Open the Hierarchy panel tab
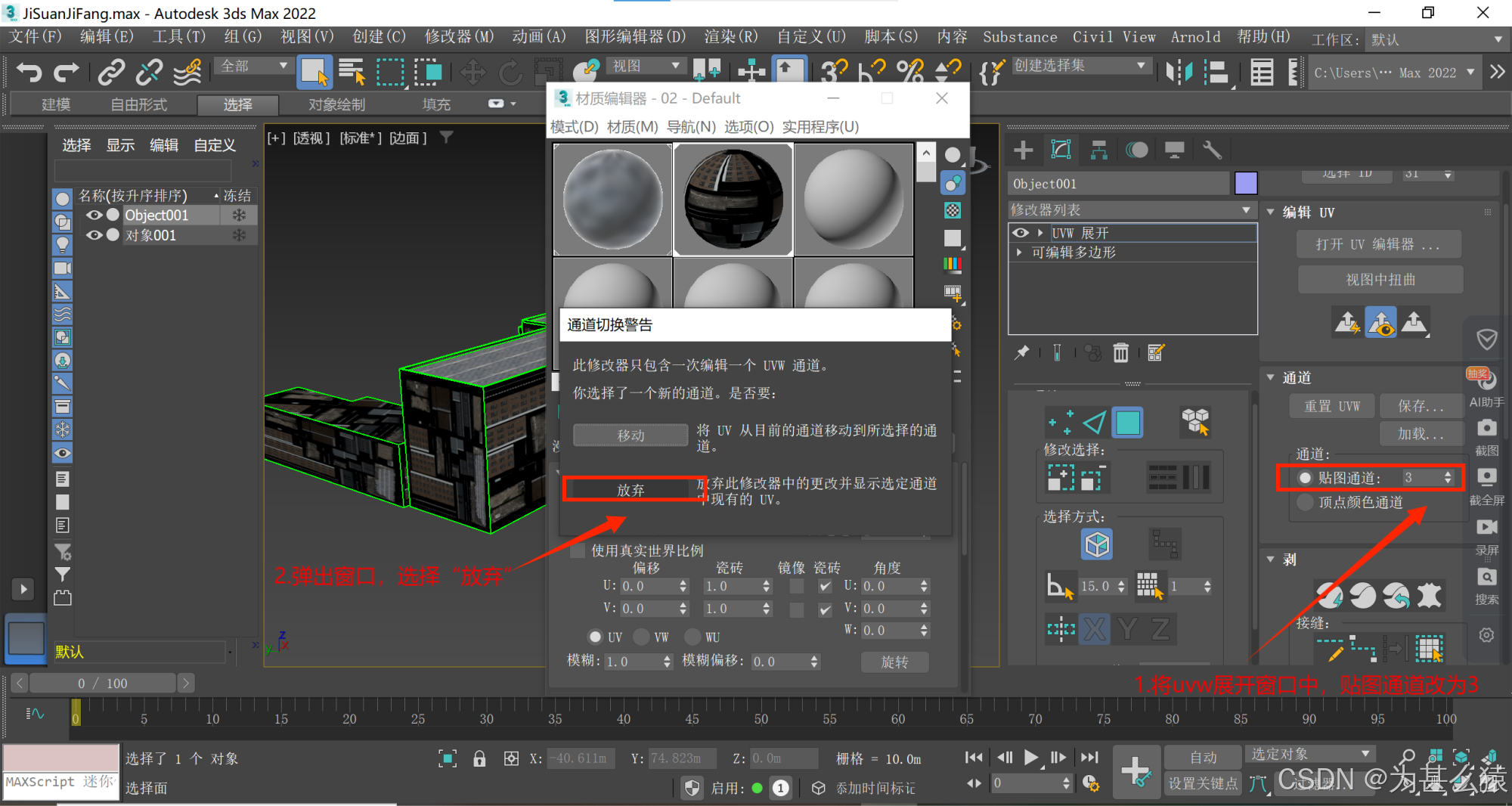The image size is (1512, 806). (x=1098, y=150)
